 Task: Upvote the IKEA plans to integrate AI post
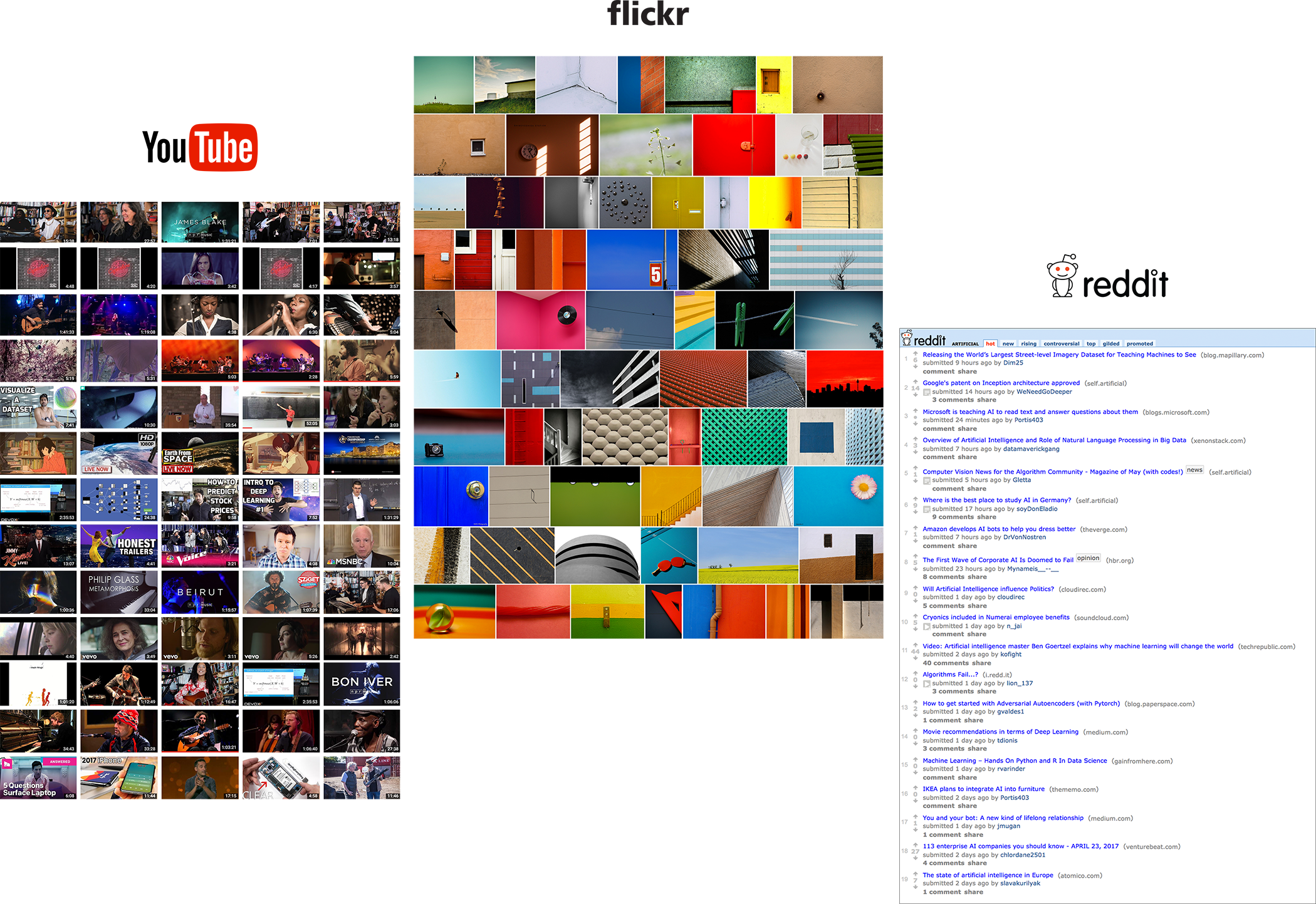tap(916, 787)
